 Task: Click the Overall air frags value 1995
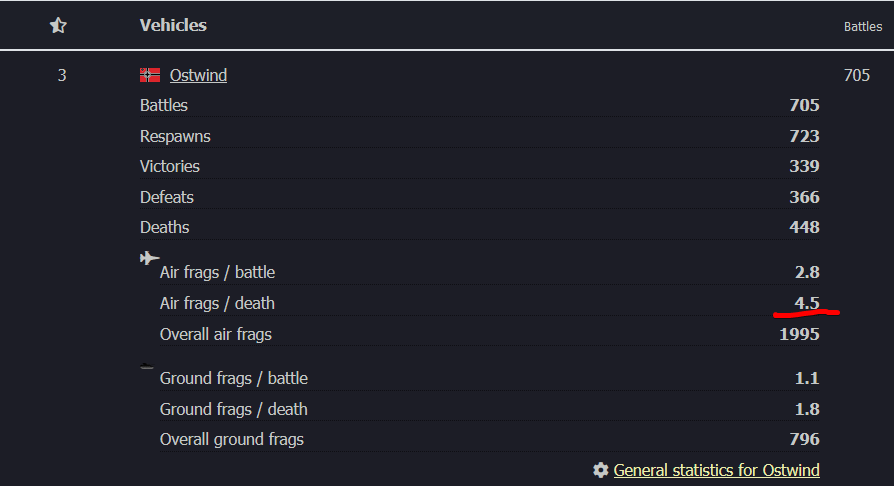tap(799, 334)
